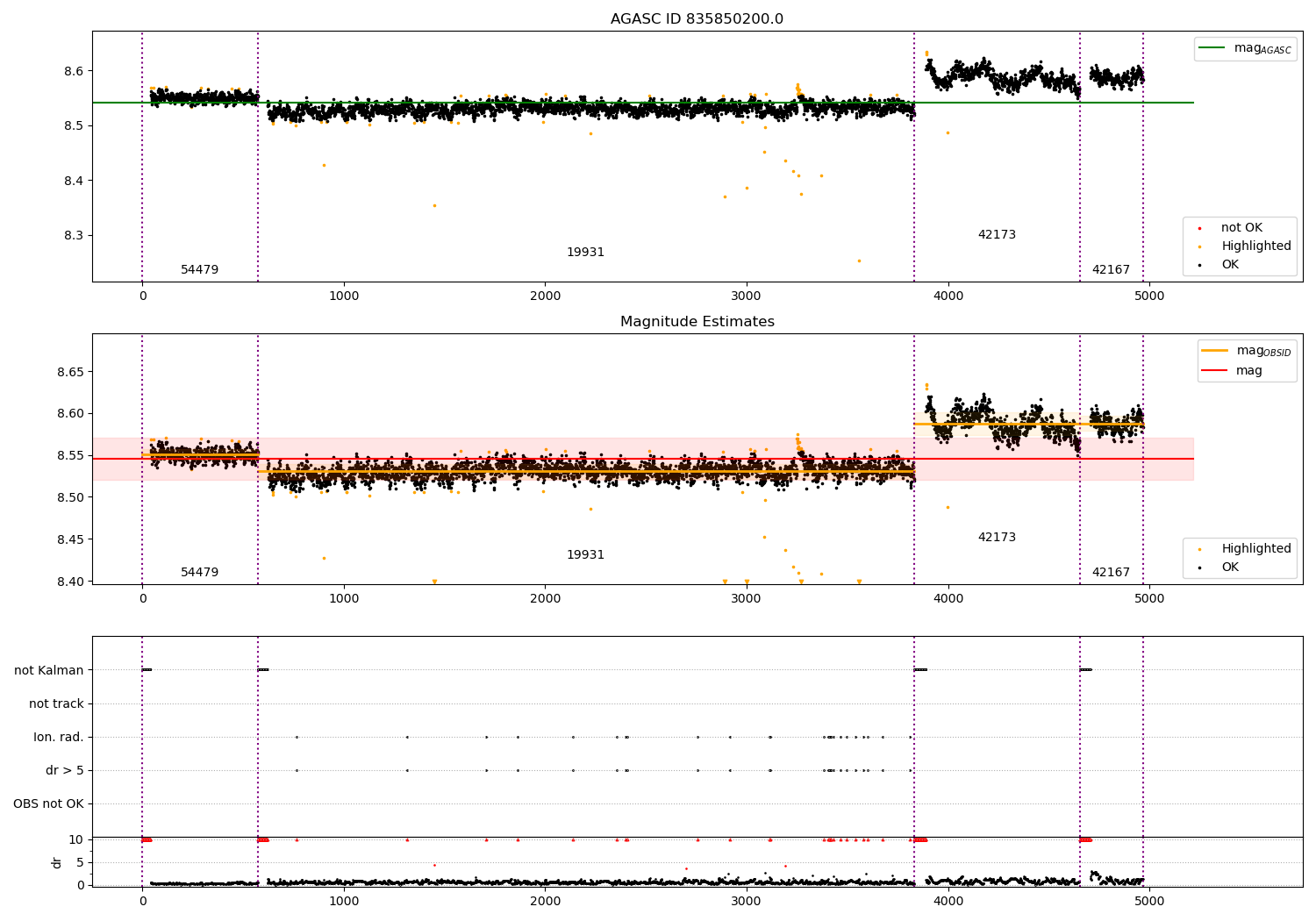The height and width of the screenshot is (921, 1316).
Task: Click x-axis tick "1000" under top plot
Action: coord(344,296)
